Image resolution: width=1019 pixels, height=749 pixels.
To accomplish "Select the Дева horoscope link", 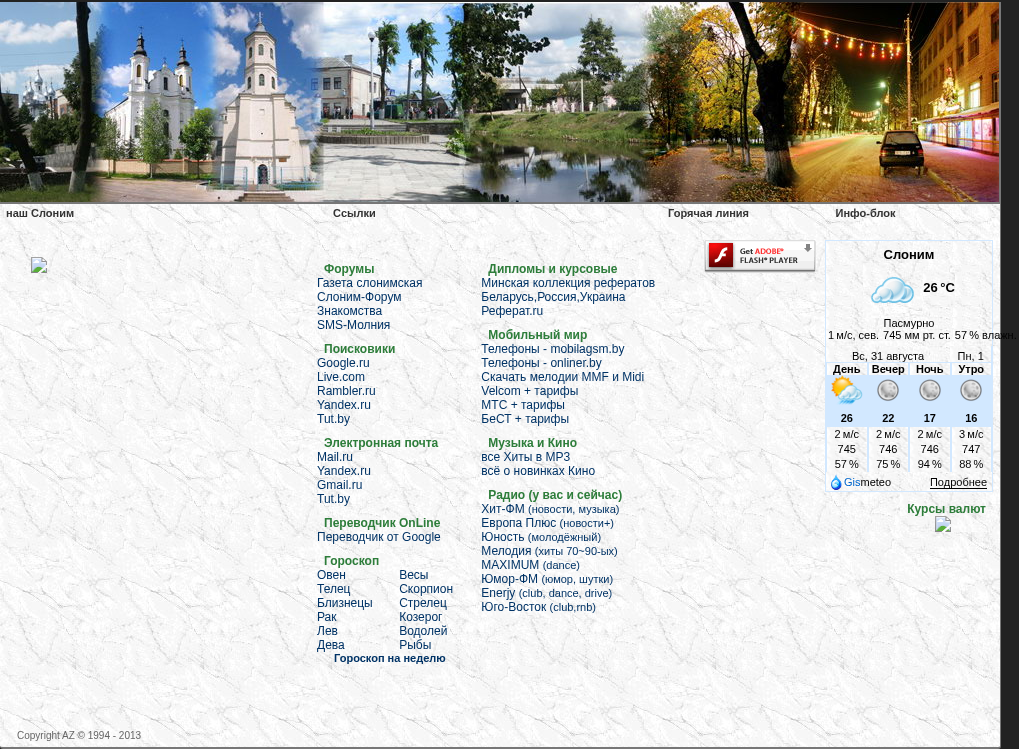I will [331, 645].
